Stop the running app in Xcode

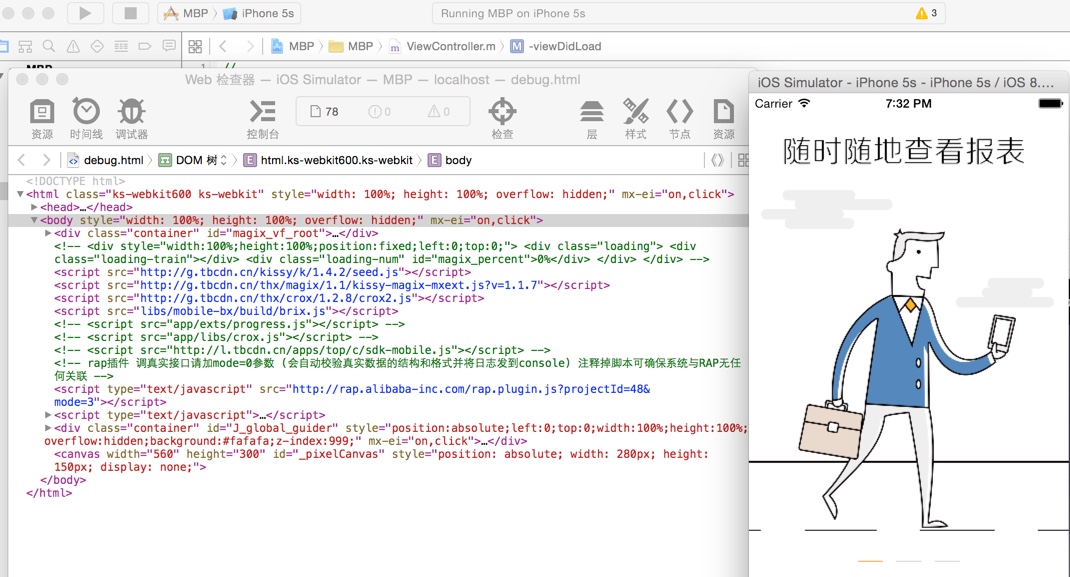coord(130,13)
